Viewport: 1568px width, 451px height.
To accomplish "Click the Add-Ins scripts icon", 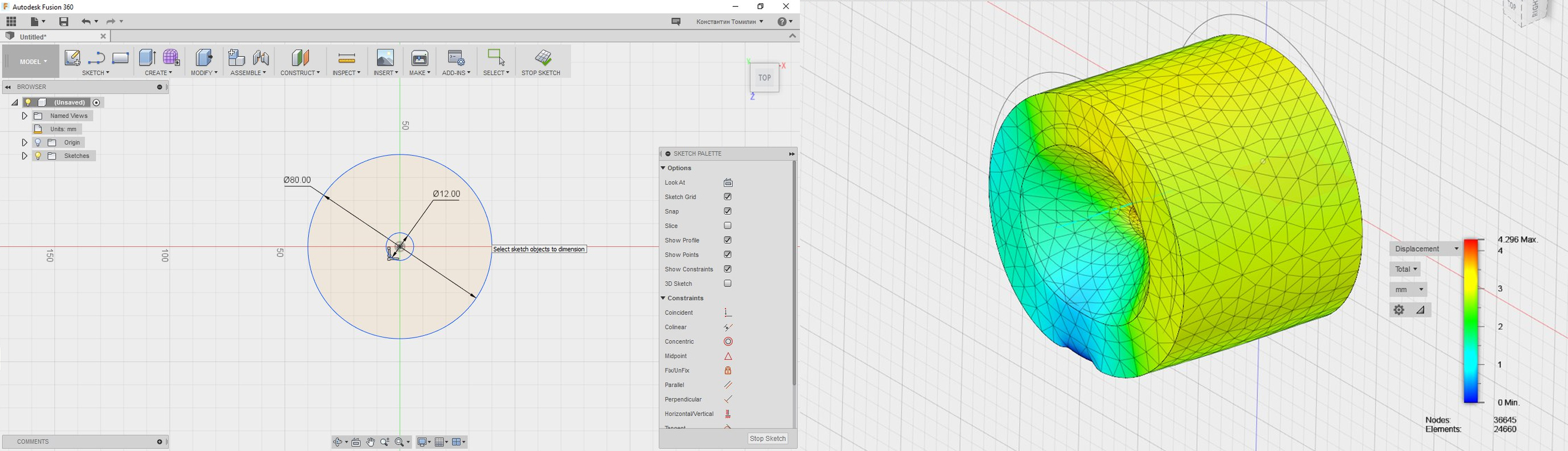I will [x=456, y=57].
